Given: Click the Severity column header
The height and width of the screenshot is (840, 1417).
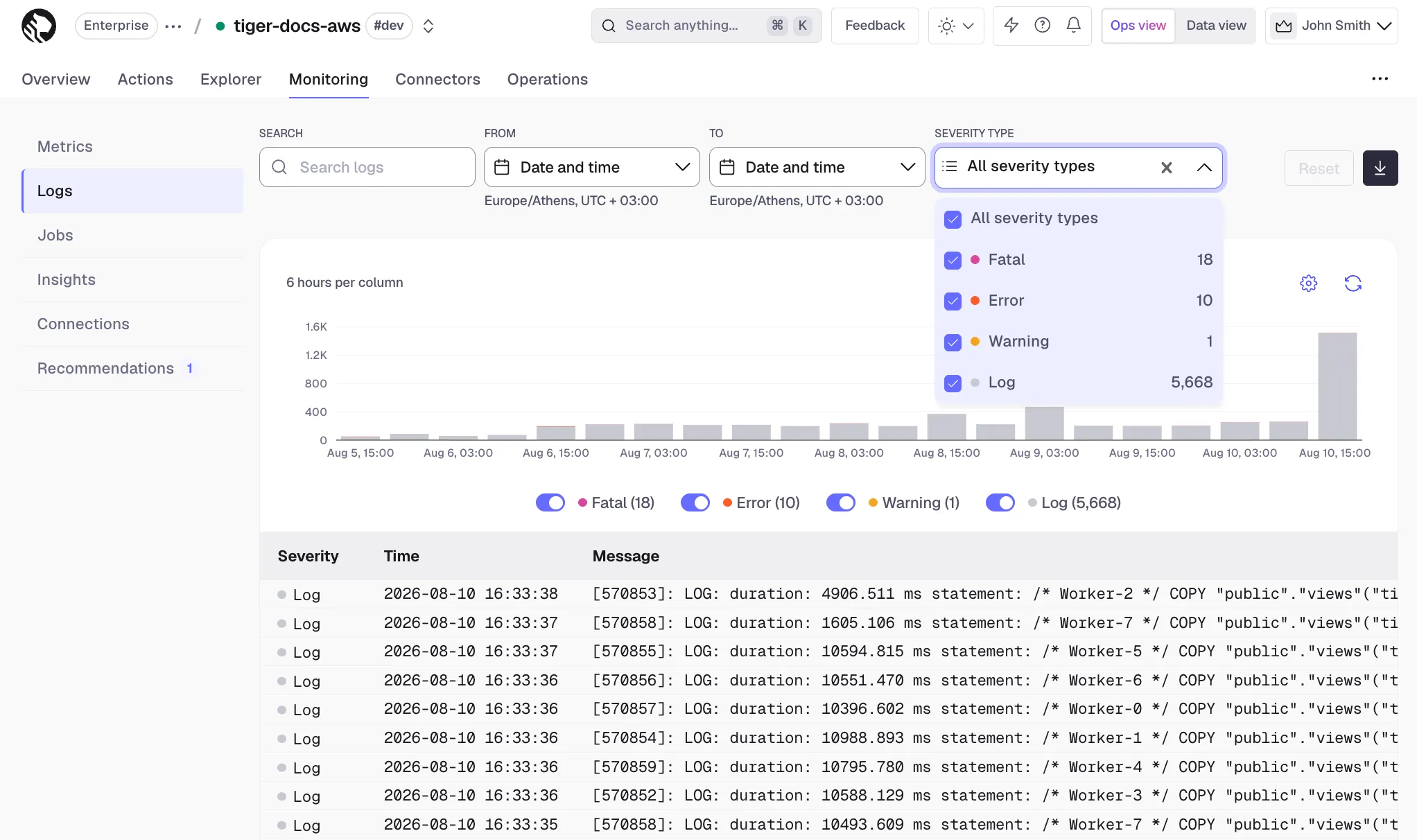Looking at the screenshot, I should pos(308,556).
